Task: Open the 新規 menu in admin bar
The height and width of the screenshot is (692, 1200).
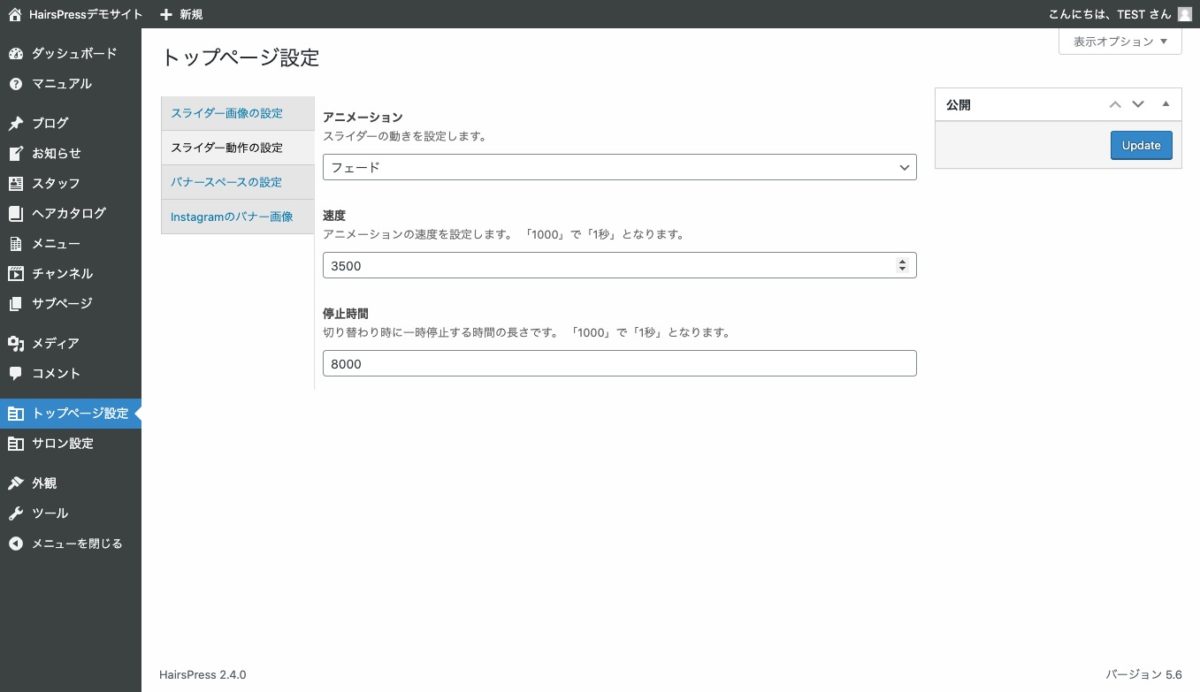Action: point(181,14)
